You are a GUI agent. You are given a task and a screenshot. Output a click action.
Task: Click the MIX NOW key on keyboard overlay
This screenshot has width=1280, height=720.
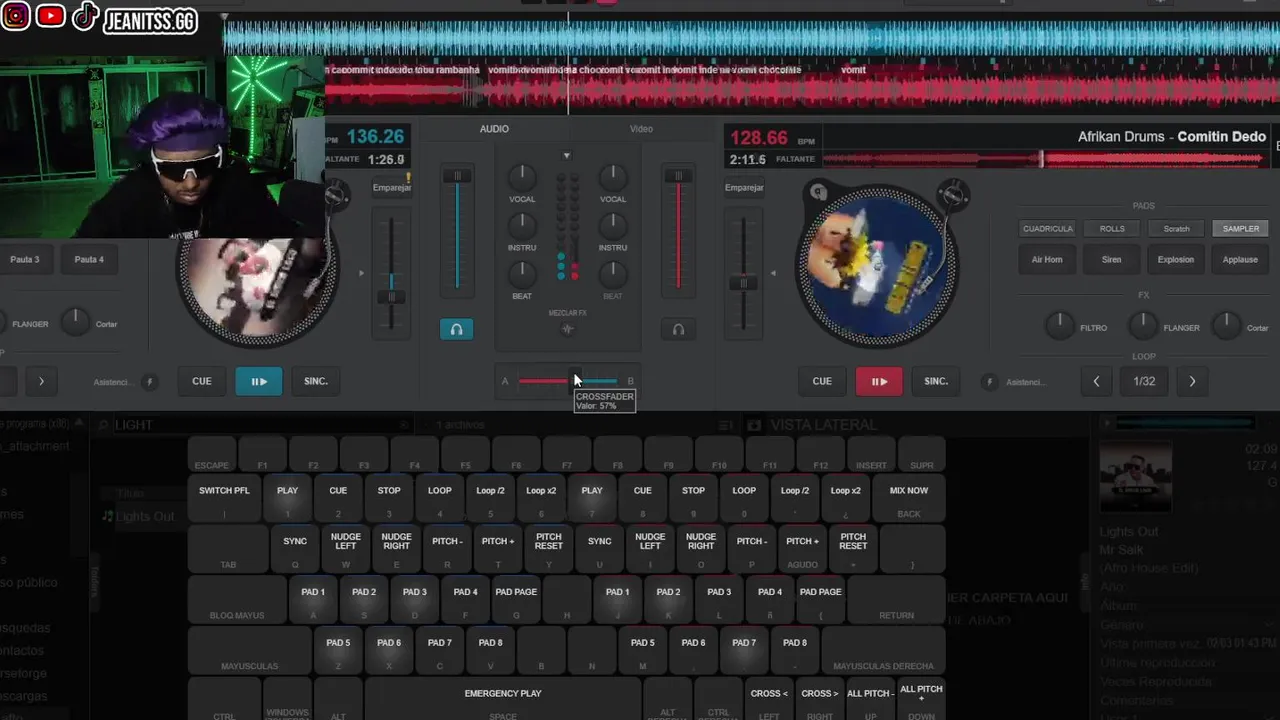pos(908,497)
